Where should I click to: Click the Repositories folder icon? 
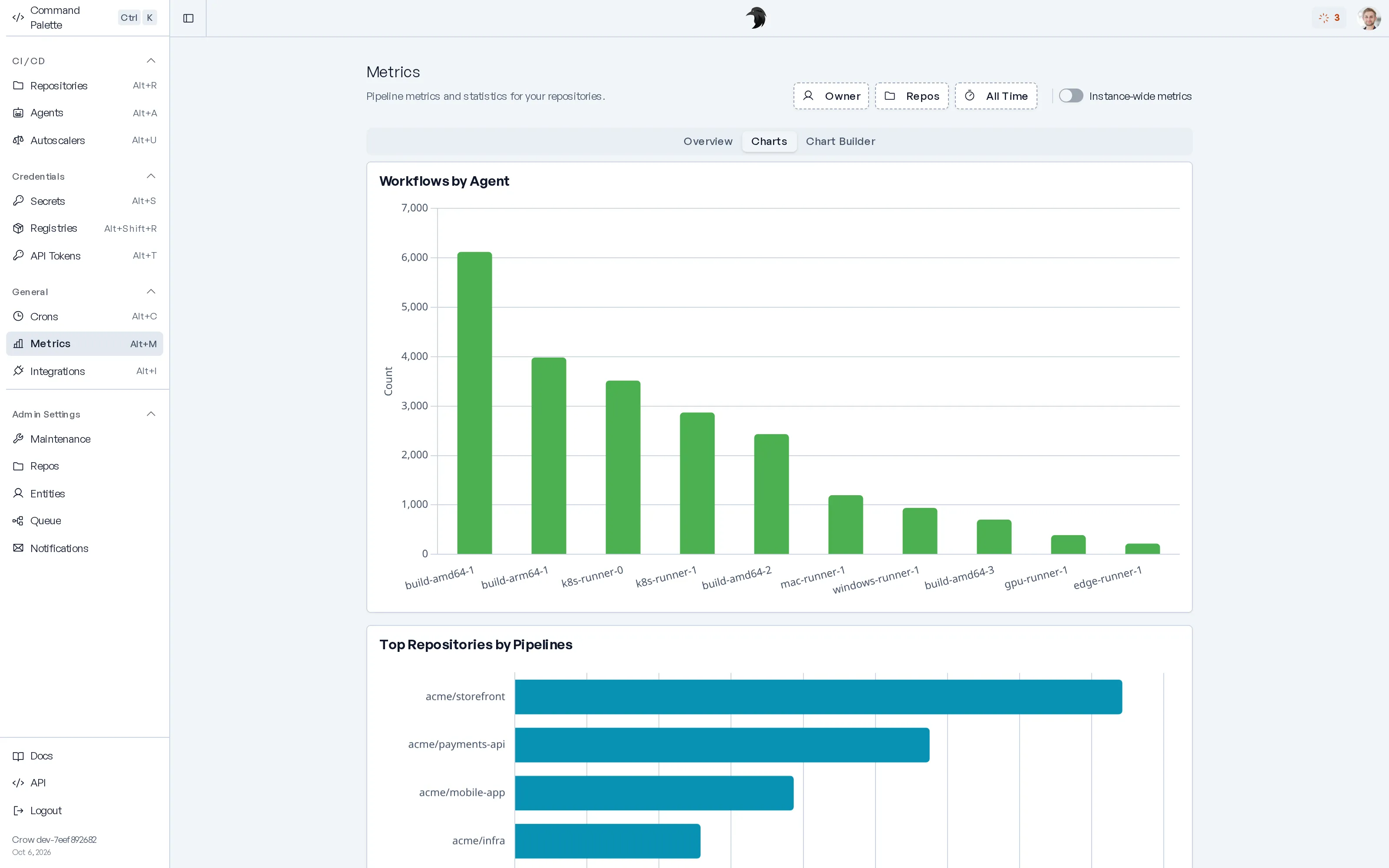pos(18,85)
